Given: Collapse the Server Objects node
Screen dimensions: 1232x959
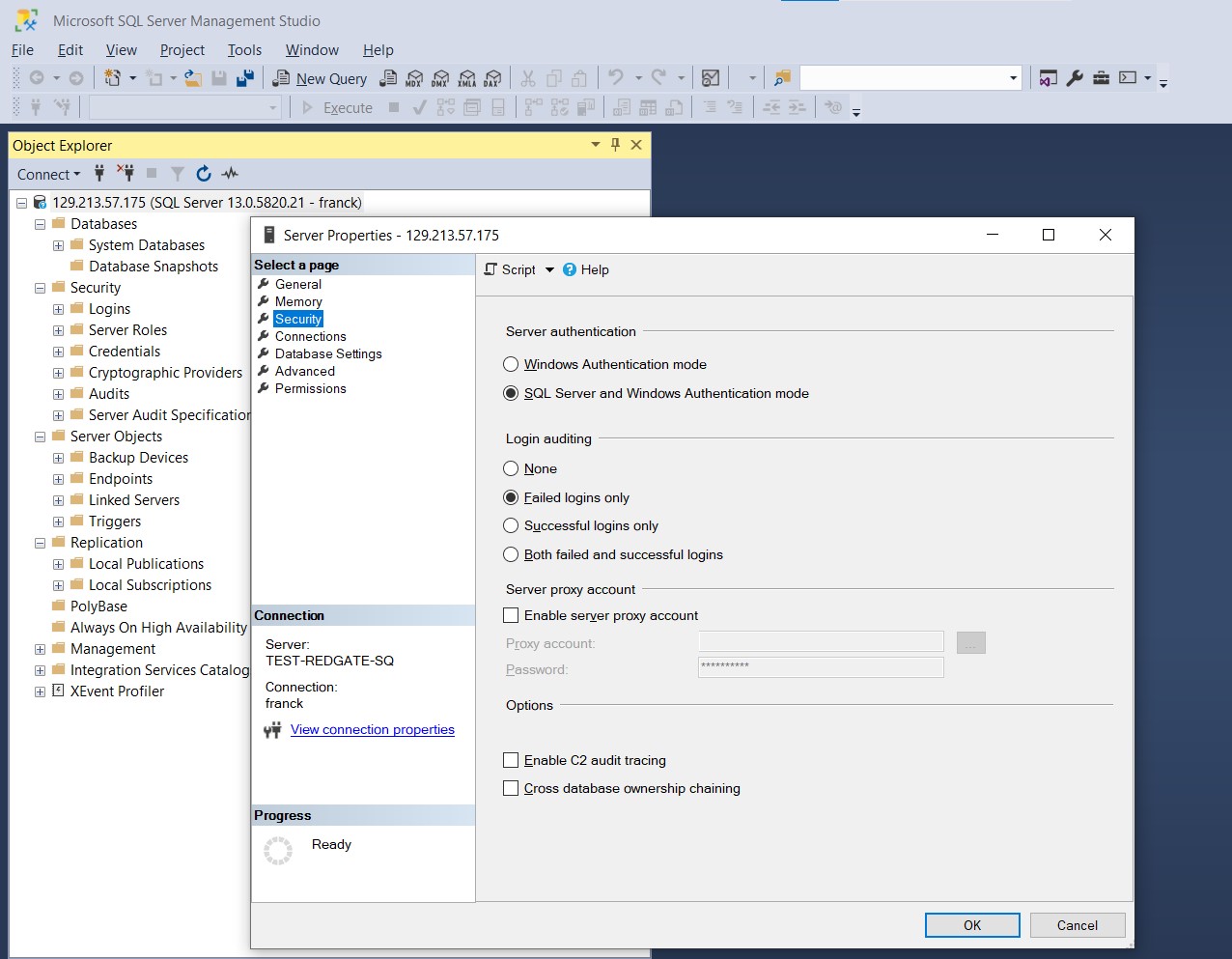Looking at the screenshot, I should point(40,437).
